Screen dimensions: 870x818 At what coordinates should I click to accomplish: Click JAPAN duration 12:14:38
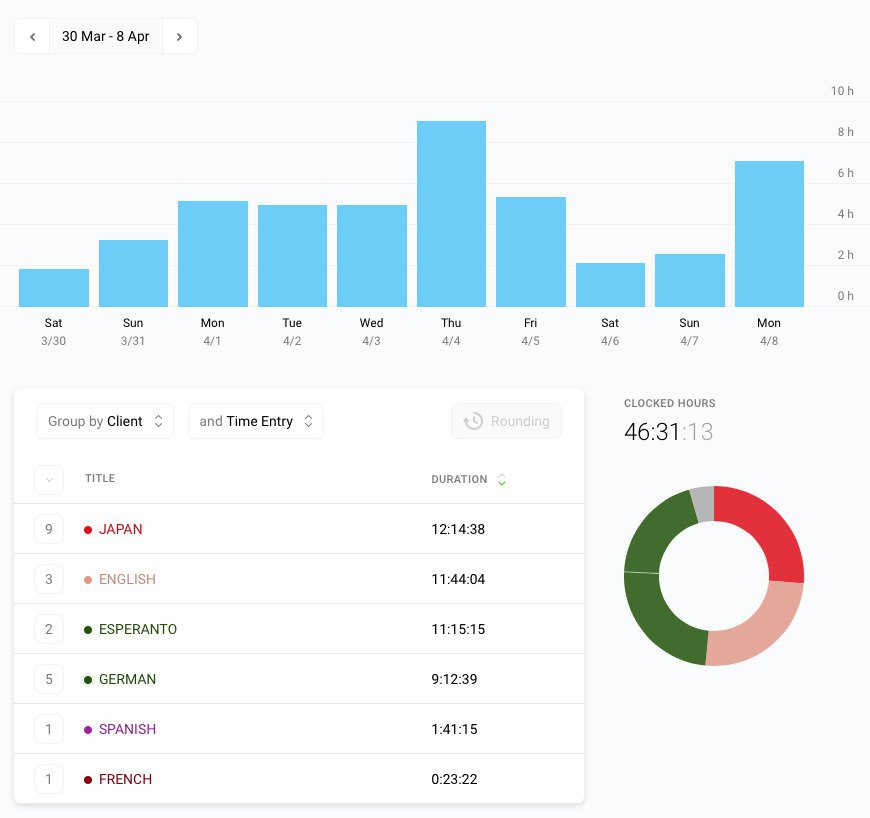(458, 529)
